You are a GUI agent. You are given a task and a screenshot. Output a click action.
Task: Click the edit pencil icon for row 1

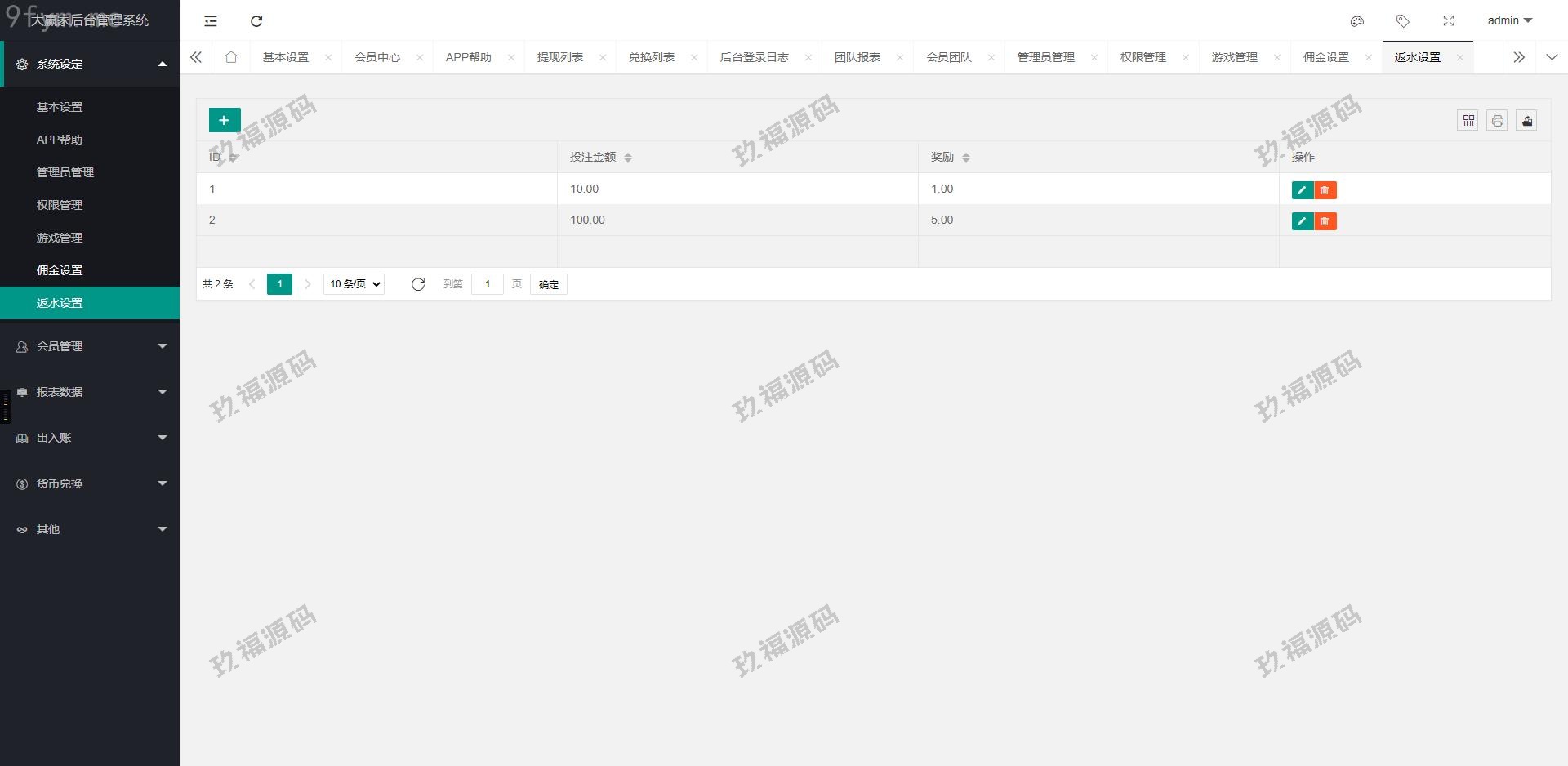(1302, 190)
